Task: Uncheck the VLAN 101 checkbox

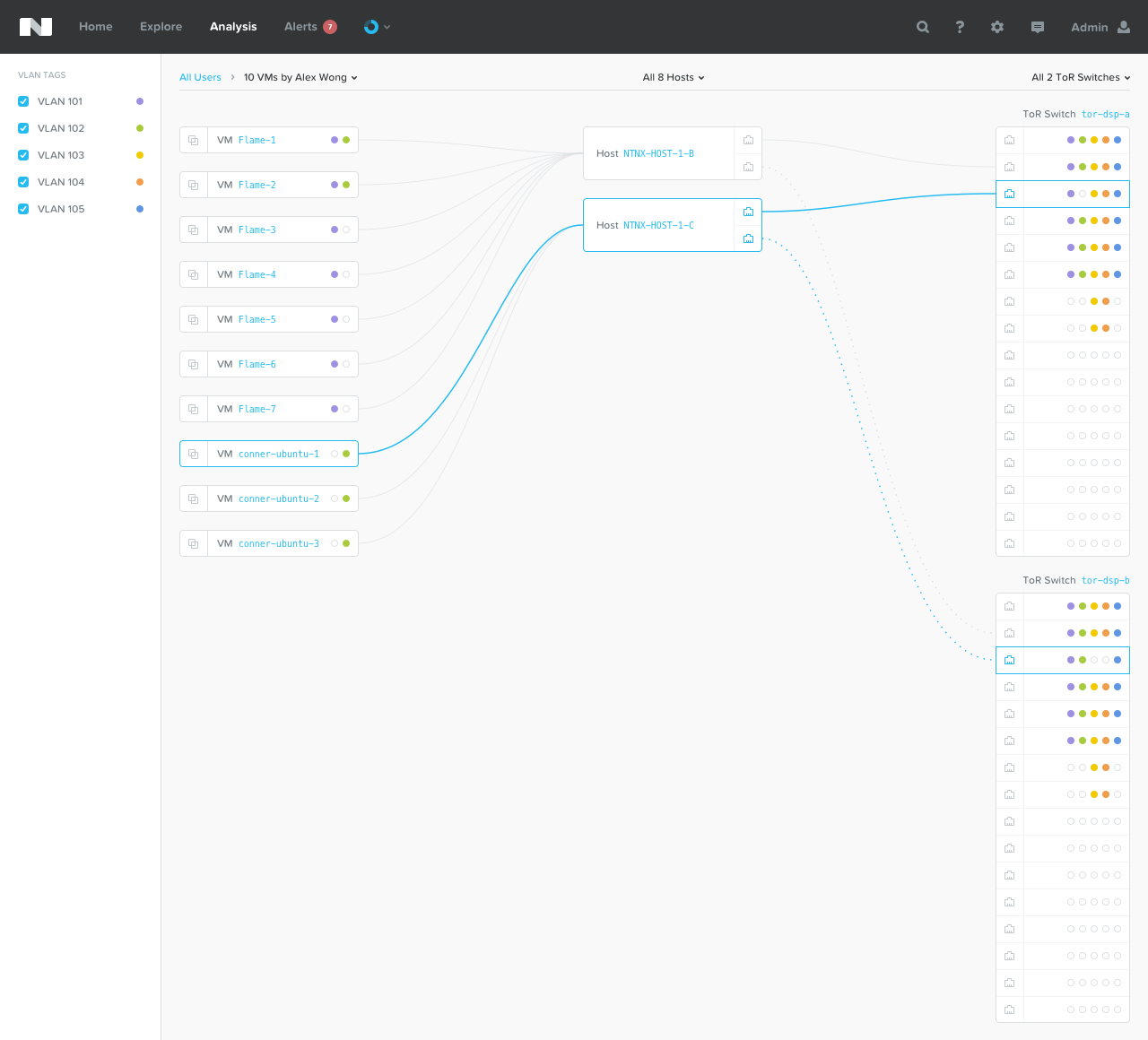Action: click(x=22, y=101)
